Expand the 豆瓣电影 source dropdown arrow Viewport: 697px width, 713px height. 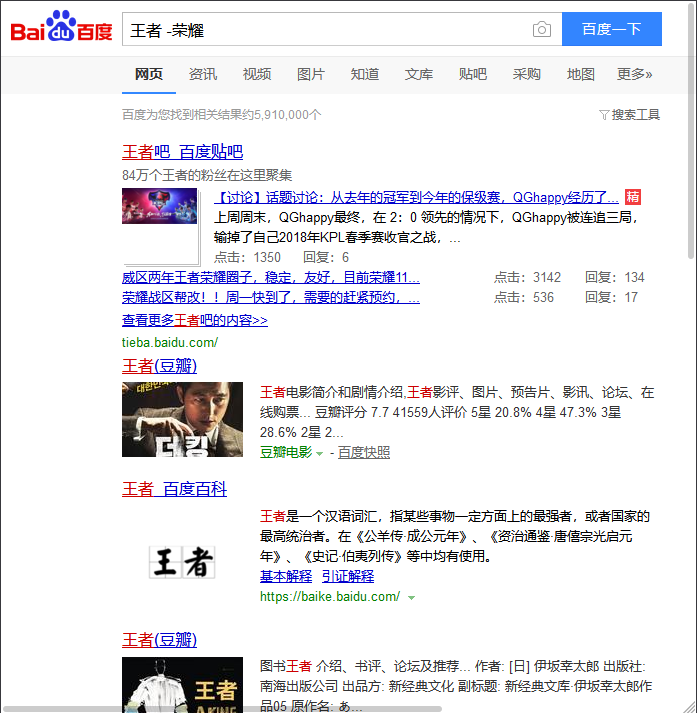320,454
